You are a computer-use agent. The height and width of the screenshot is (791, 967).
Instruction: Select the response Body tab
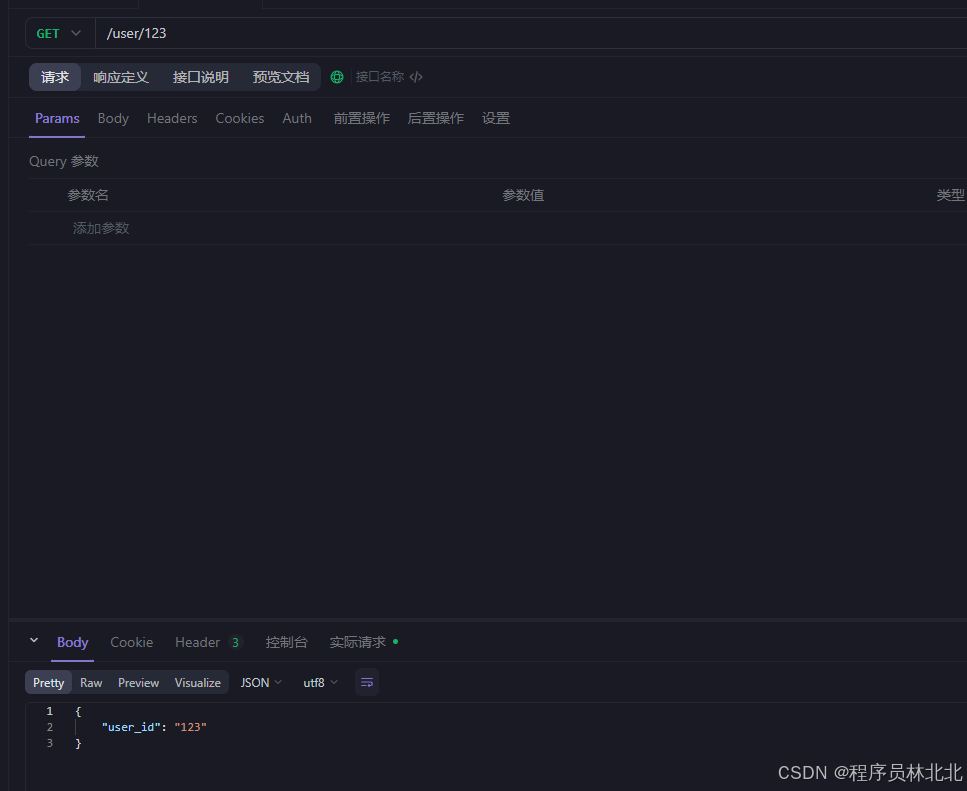(x=73, y=642)
